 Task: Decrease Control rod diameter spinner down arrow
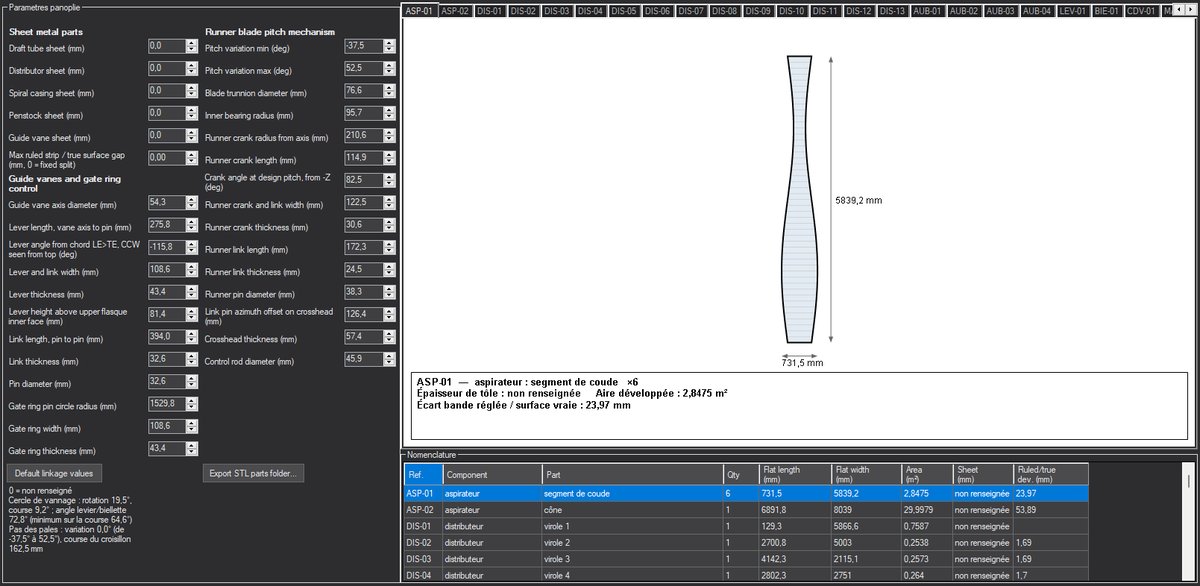click(x=389, y=361)
